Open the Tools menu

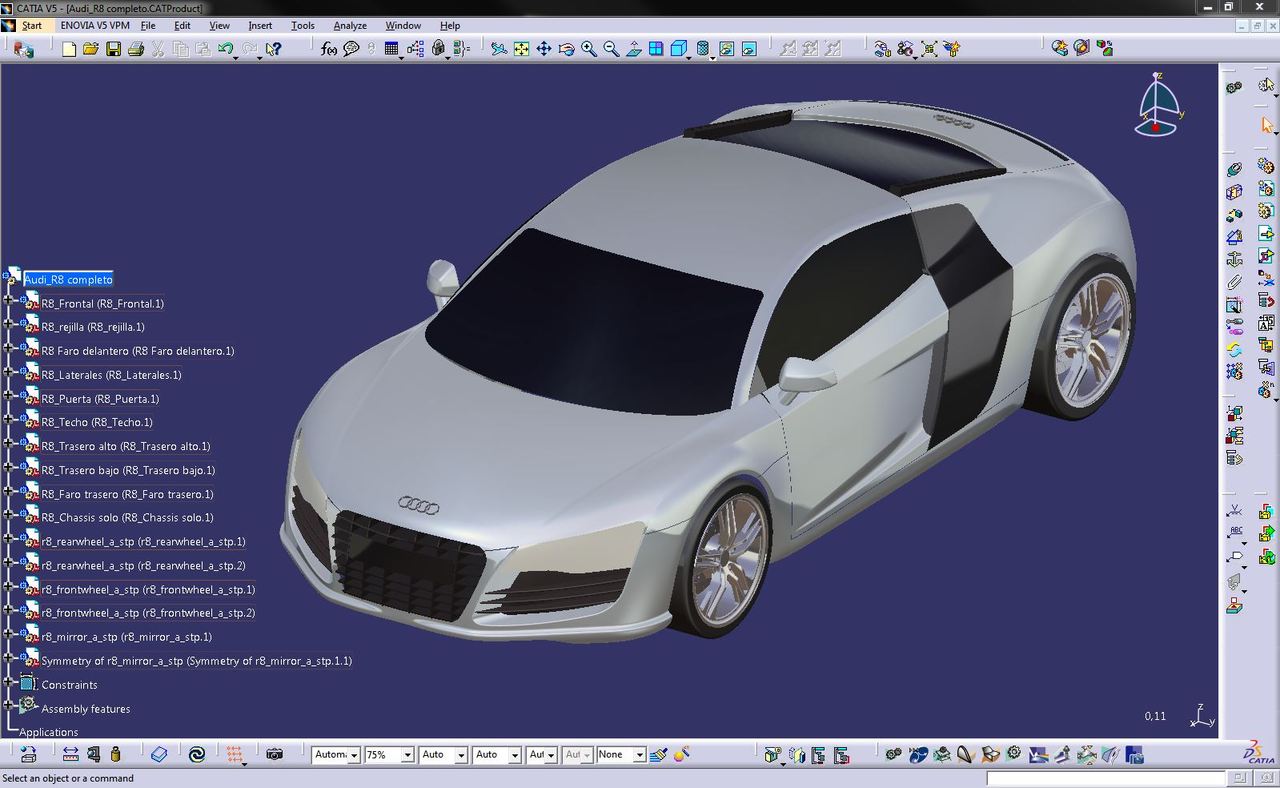[x=302, y=25]
